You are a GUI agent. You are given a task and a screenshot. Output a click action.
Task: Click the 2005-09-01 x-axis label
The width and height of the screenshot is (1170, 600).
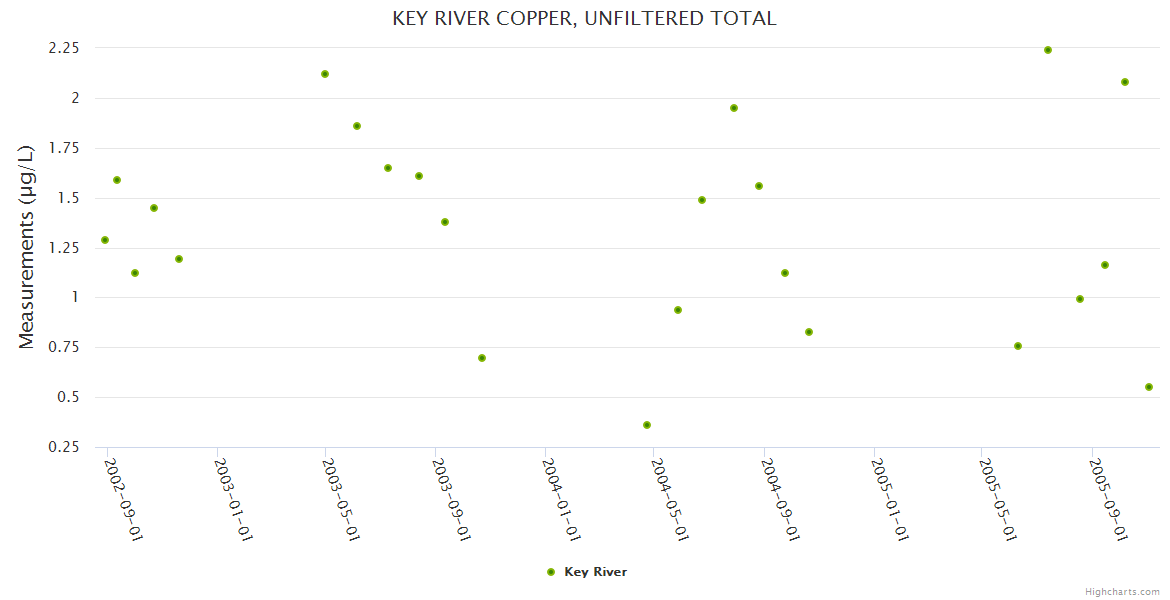click(1109, 498)
